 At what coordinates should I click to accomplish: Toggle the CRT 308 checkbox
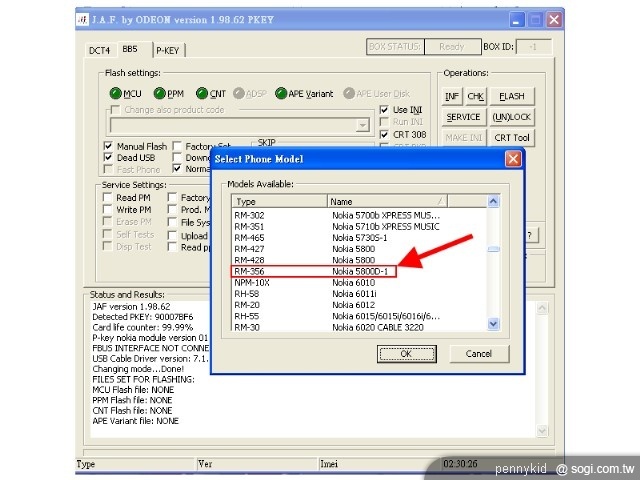click(384, 134)
